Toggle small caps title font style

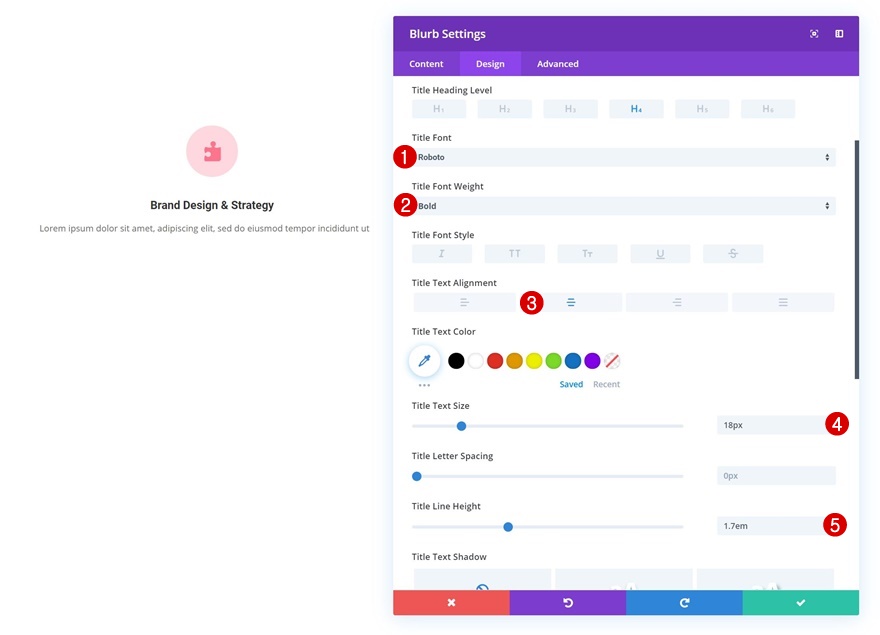point(587,254)
